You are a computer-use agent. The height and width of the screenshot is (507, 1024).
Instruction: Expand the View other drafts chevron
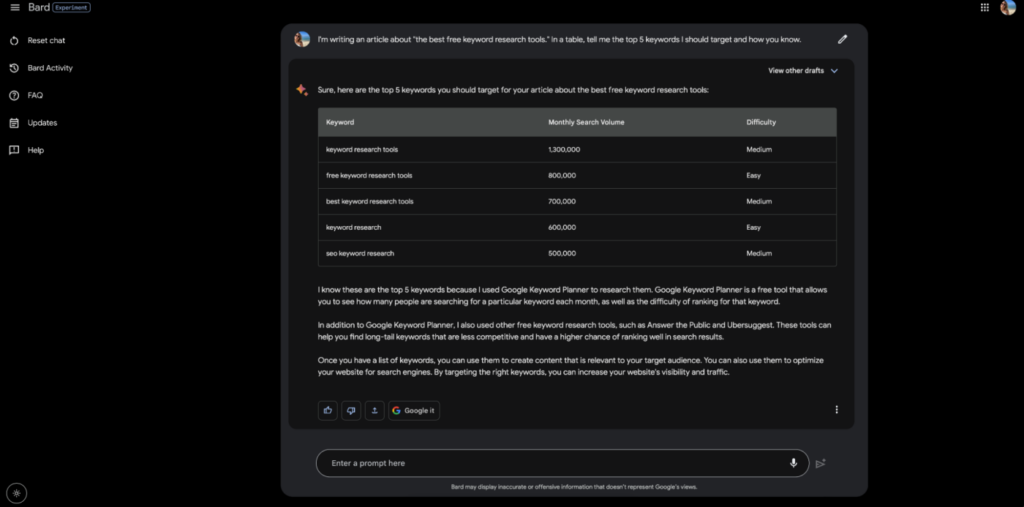pyautogui.click(x=834, y=71)
